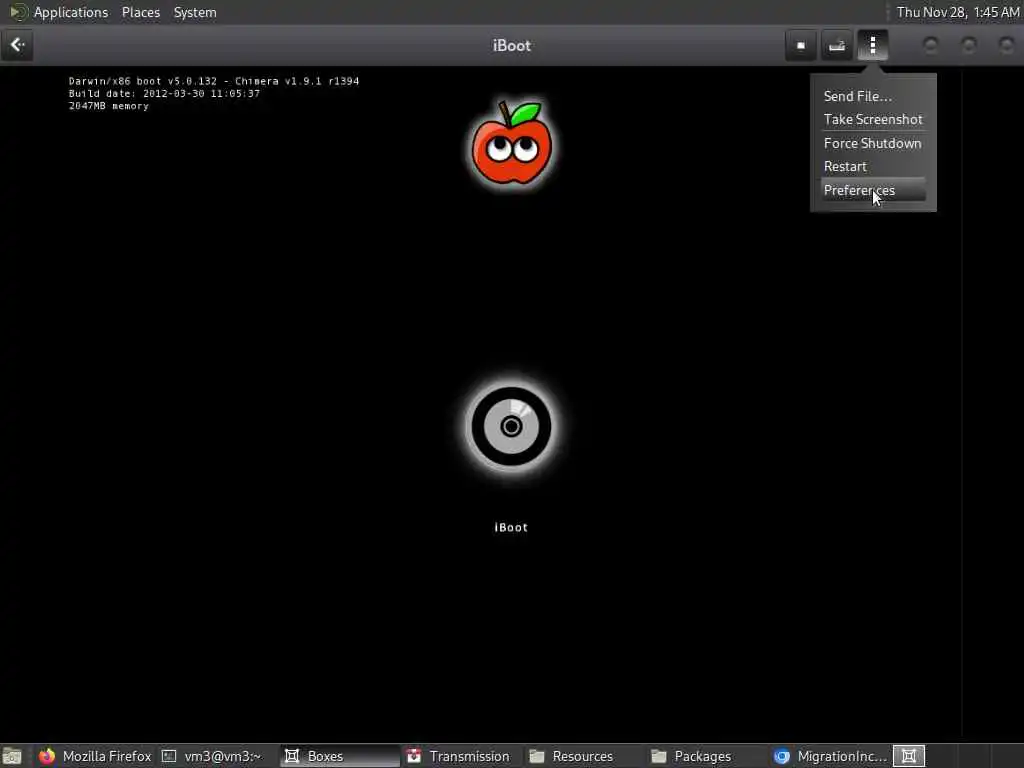Click the clock showing Thu Nov 28
Viewport: 1024px width, 768px height.
[957, 12]
